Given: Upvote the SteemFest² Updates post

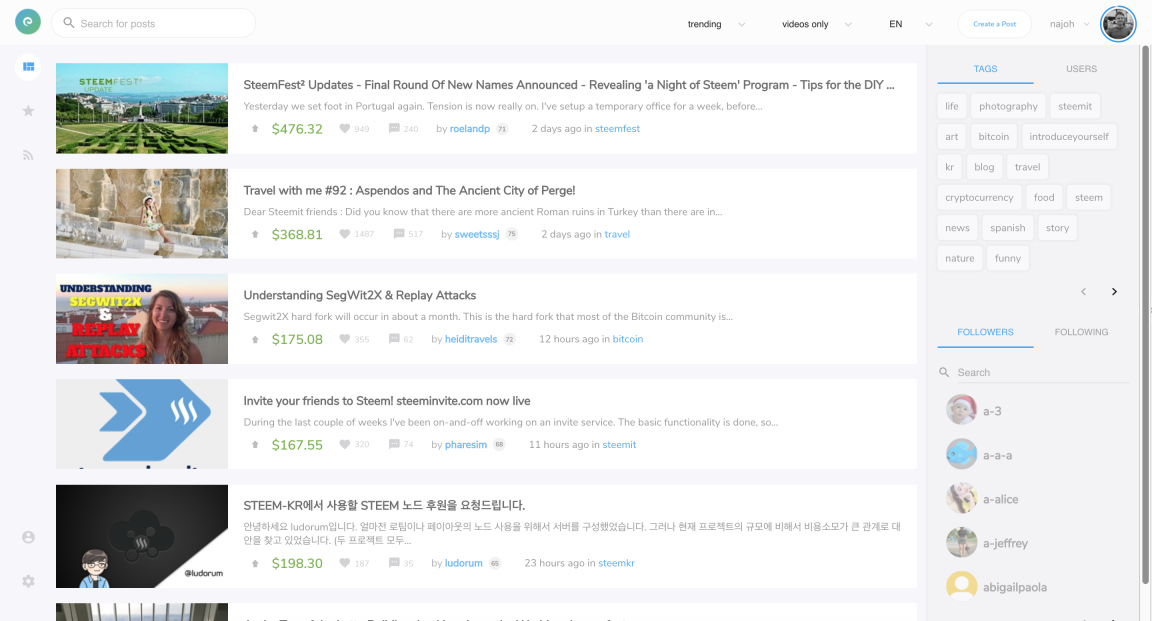Looking at the screenshot, I should pos(255,129).
